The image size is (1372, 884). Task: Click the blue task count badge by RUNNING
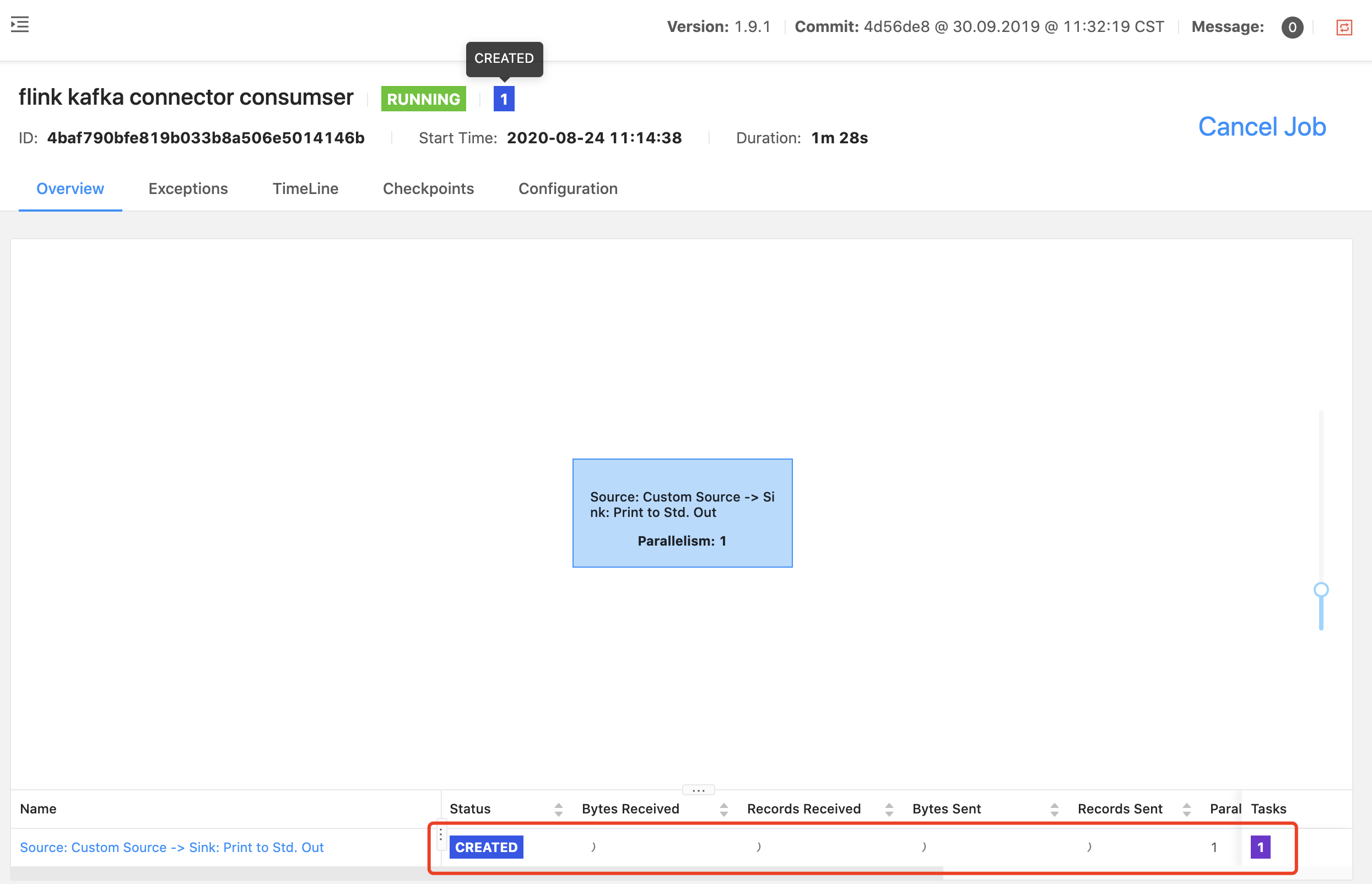click(503, 99)
